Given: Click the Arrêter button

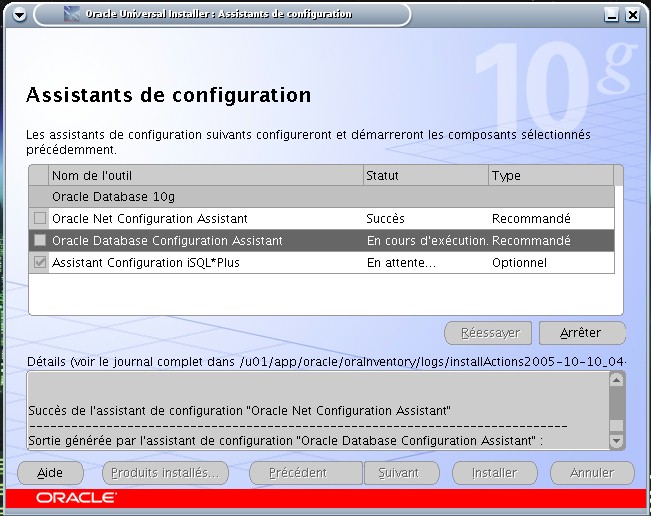Looking at the screenshot, I should tap(582, 333).
